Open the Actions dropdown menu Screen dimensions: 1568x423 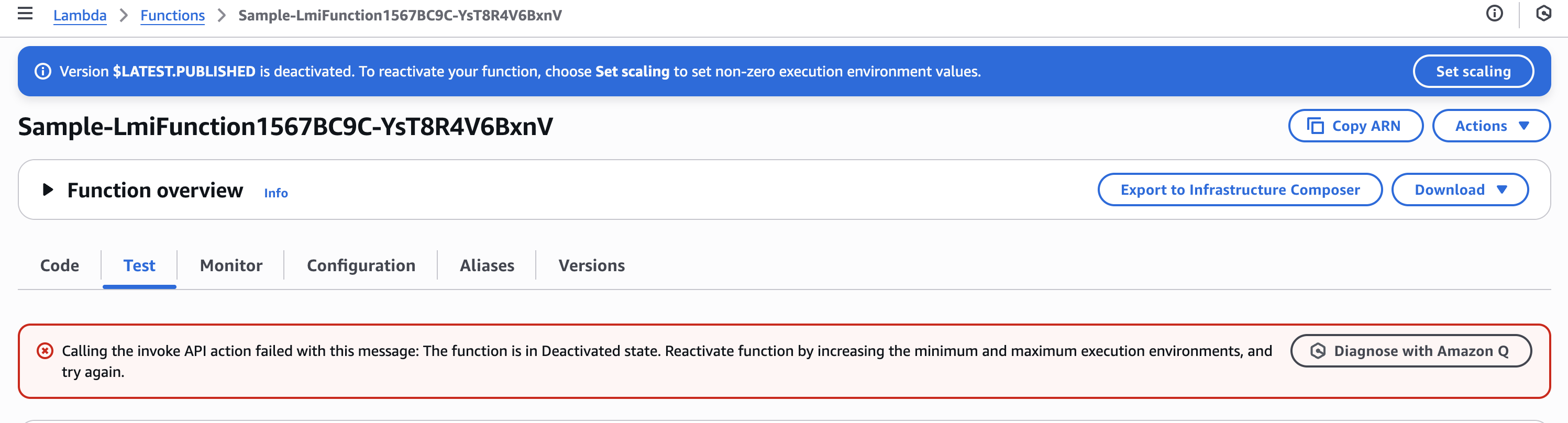[x=1490, y=126]
